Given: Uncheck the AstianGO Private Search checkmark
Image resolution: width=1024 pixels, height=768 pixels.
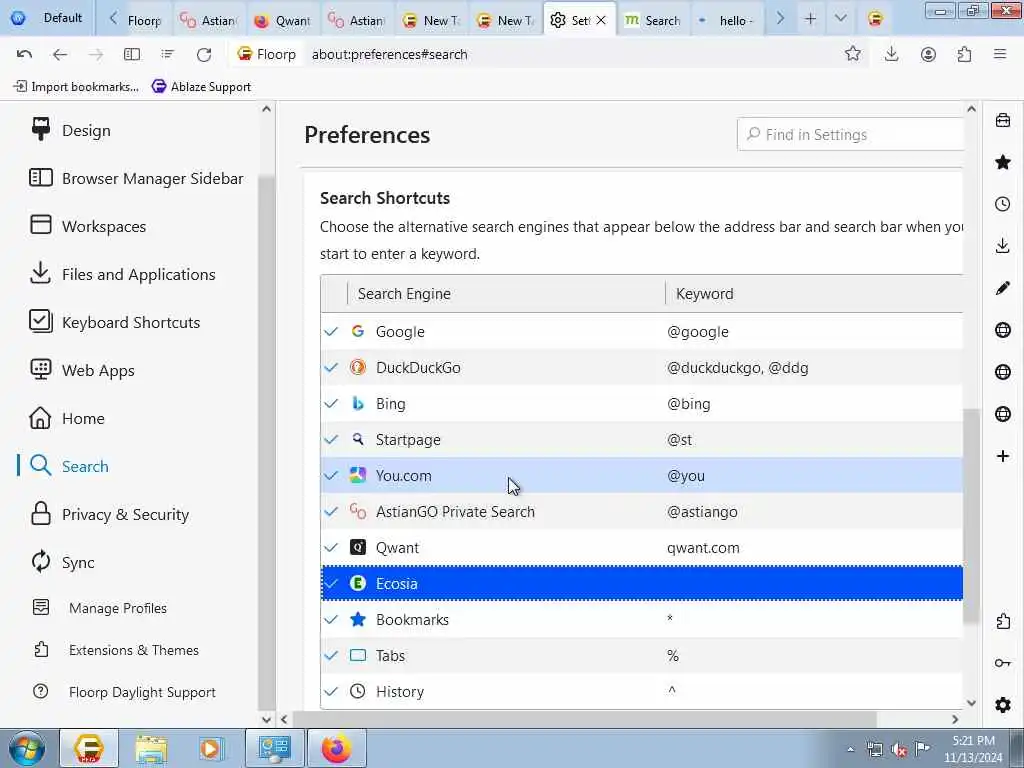Looking at the screenshot, I should click(331, 511).
